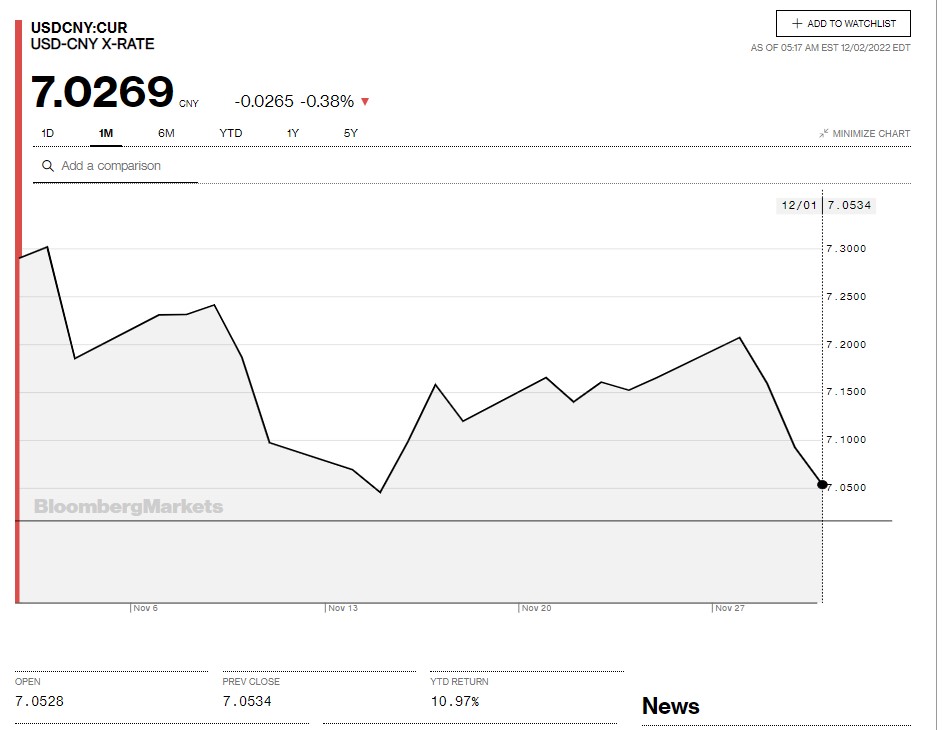
Task: Select the 1M time range tab
Action: 106,133
